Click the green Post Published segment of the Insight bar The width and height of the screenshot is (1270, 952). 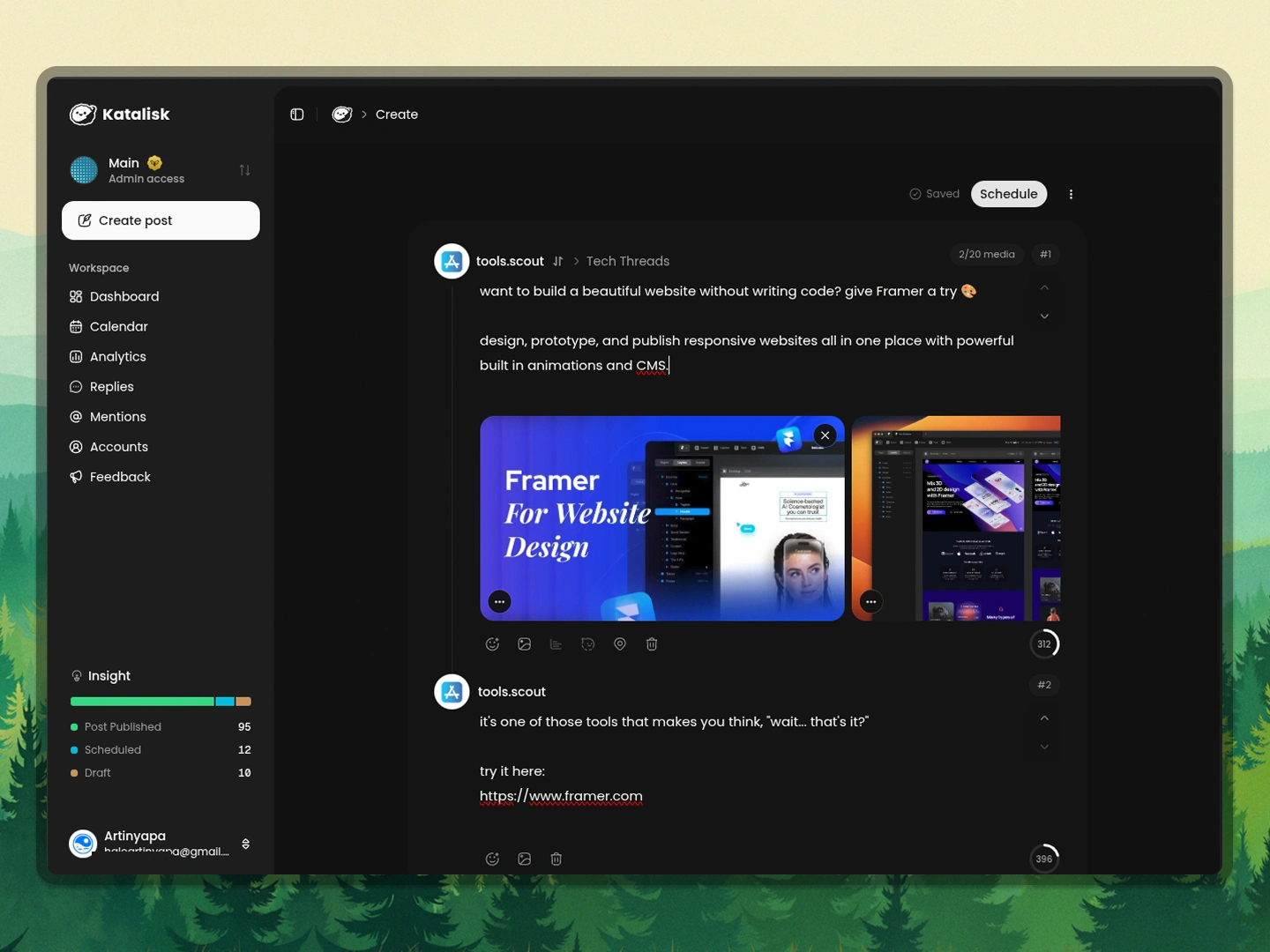pyautogui.click(x=142, y=702)
